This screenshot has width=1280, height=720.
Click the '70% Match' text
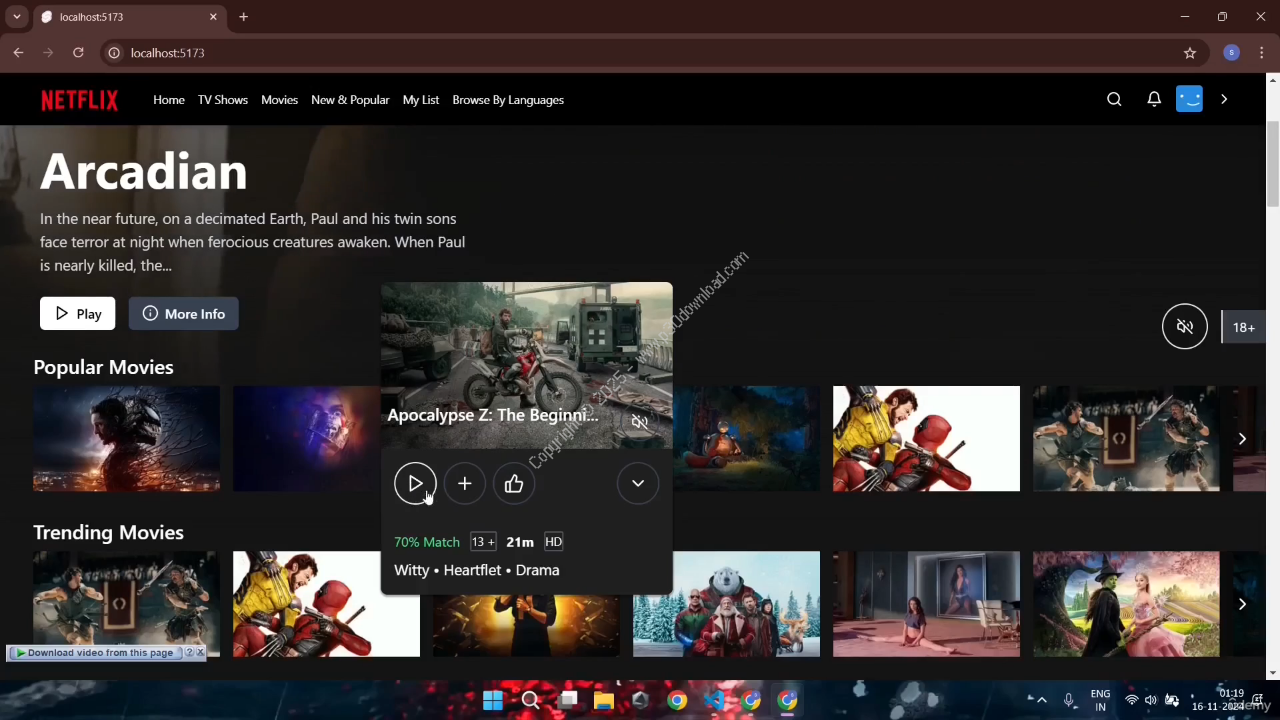[x=427, y=542]
